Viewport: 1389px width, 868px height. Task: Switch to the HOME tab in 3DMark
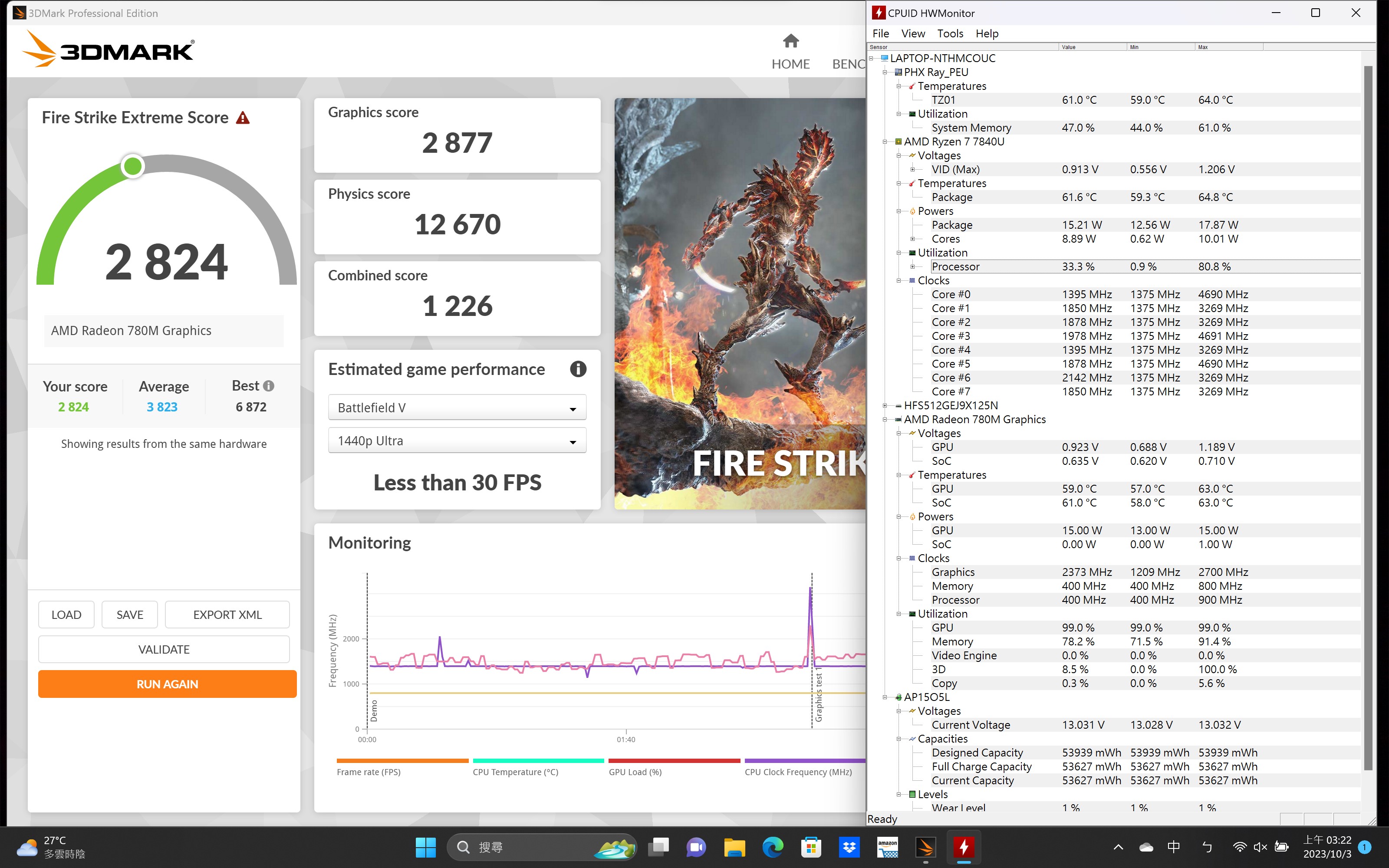coord(790,64)
